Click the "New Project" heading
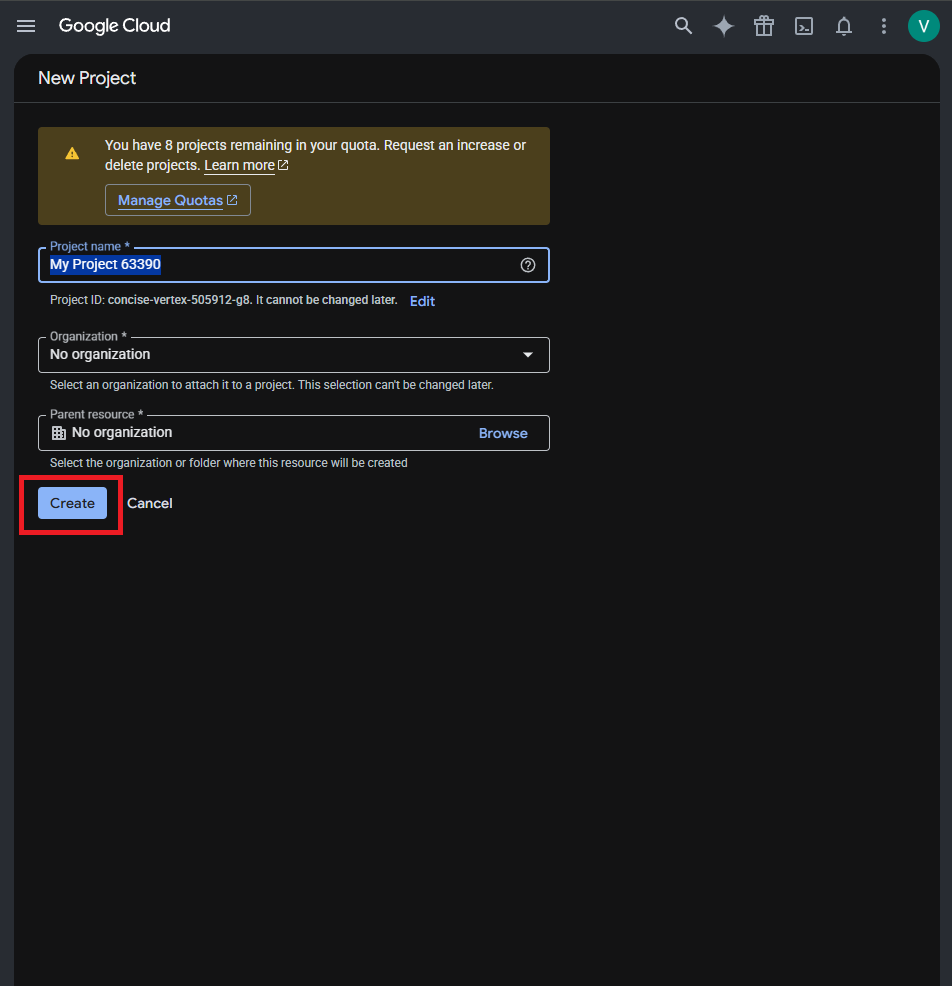Image resolution: width=952 pixels, height=986 pixels. [87, 78]
